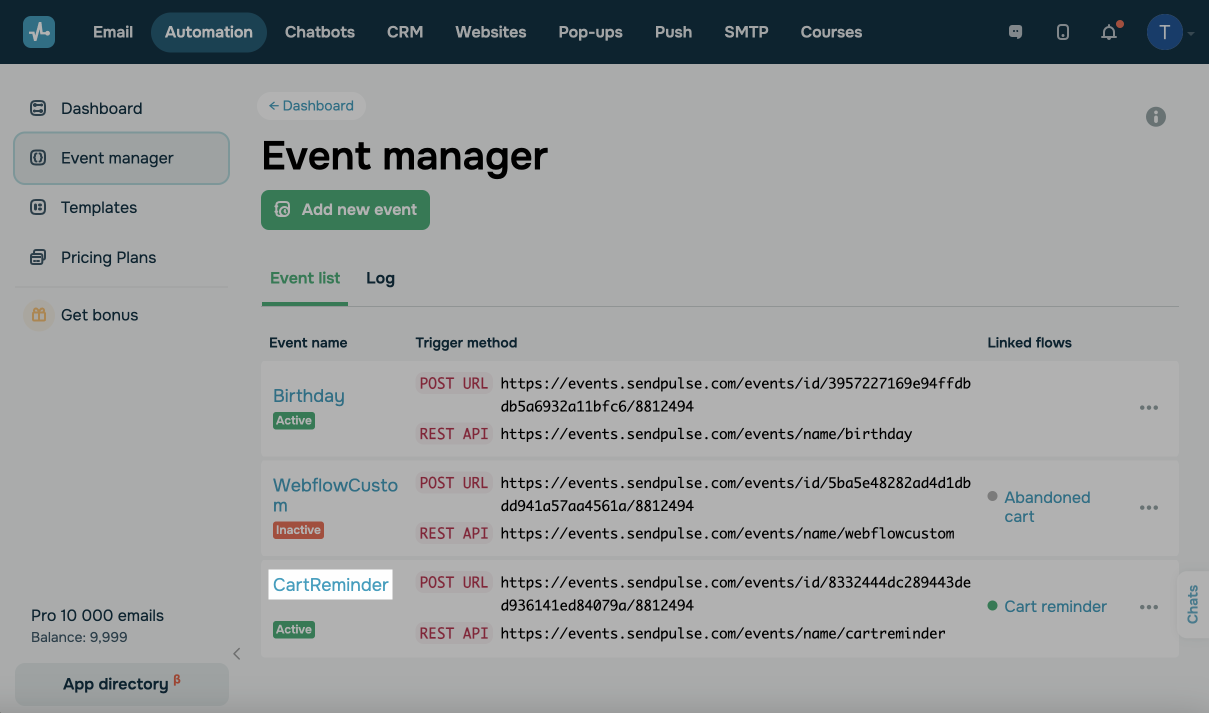
Task: Open Templates in the sidebar
Action: (x=98, y=207)
